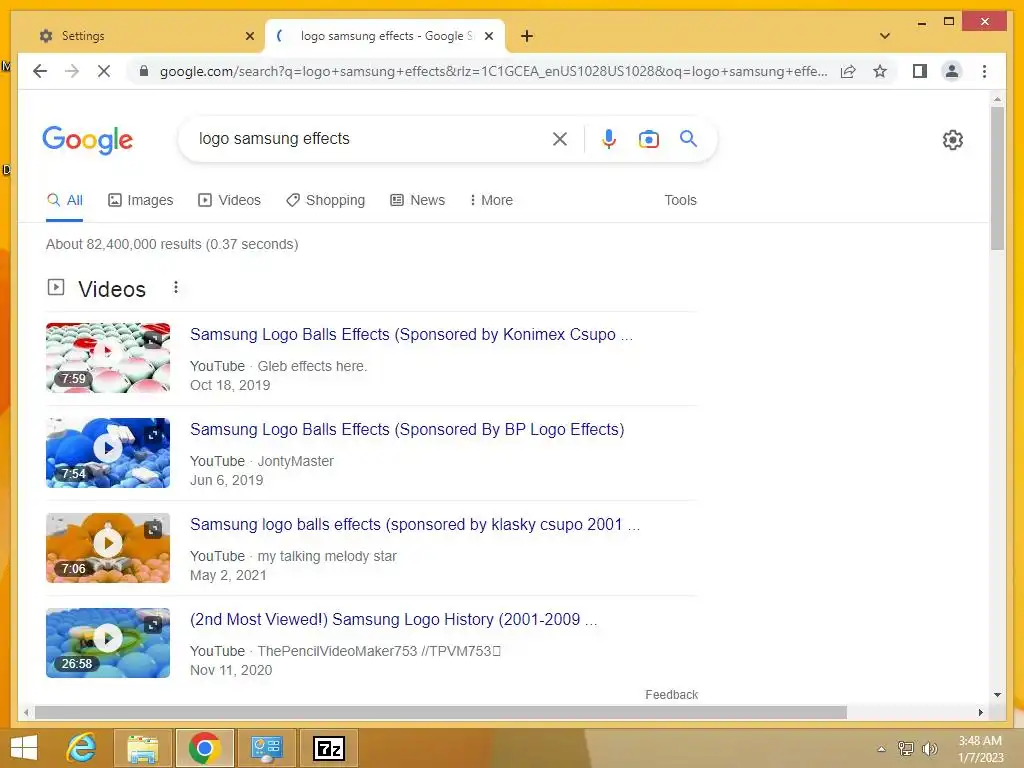
Task: Go to Google homepage logo
Action: [x=88, y=140]
